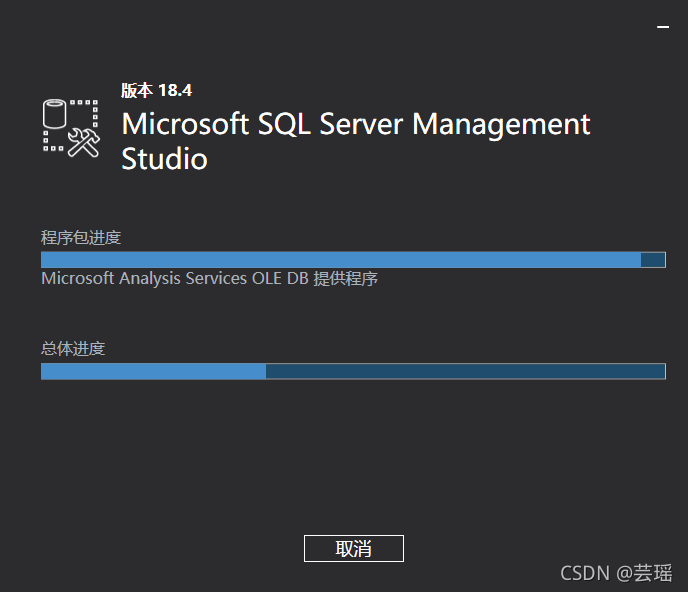
Task: Click the SQL Server Management Studio logo
Action: point(72,127)
